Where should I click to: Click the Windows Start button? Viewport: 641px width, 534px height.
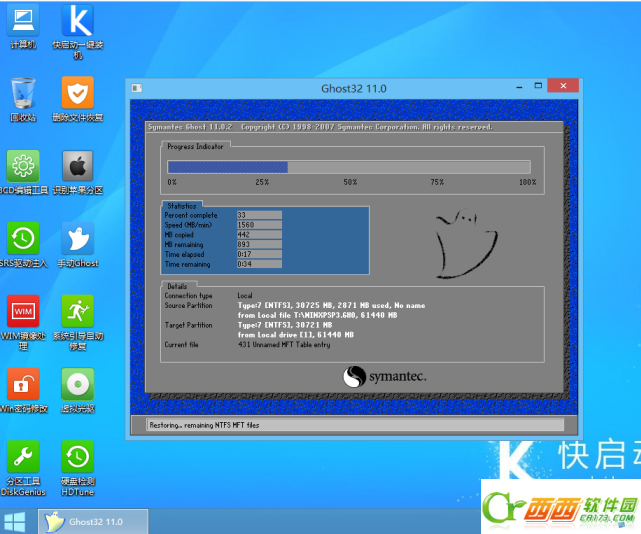coord(15,522)
